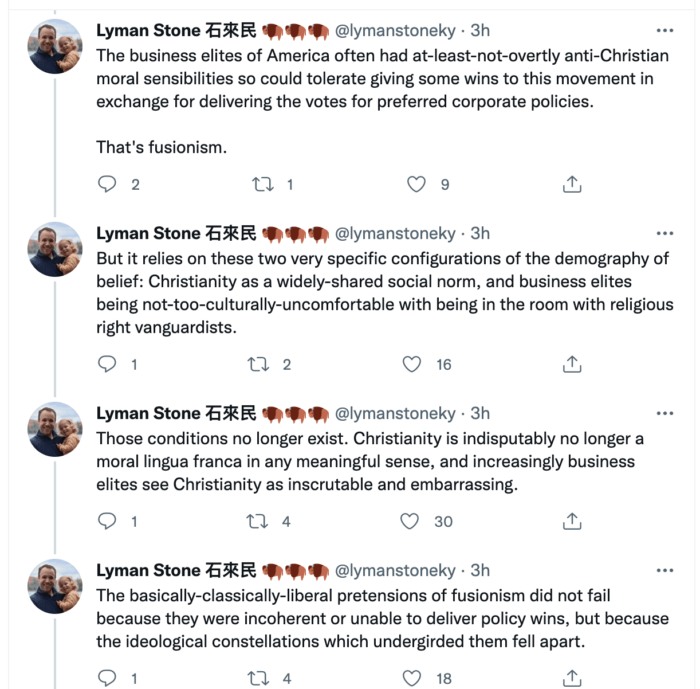Viewport: 700px width, 689px height.
Task: Retweet the tweet with 2 retweets
Action: point(258,364)
